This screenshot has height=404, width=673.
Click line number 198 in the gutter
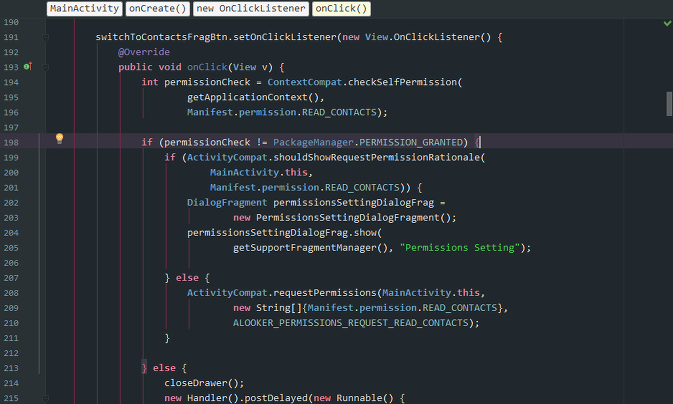pos(11,143)
